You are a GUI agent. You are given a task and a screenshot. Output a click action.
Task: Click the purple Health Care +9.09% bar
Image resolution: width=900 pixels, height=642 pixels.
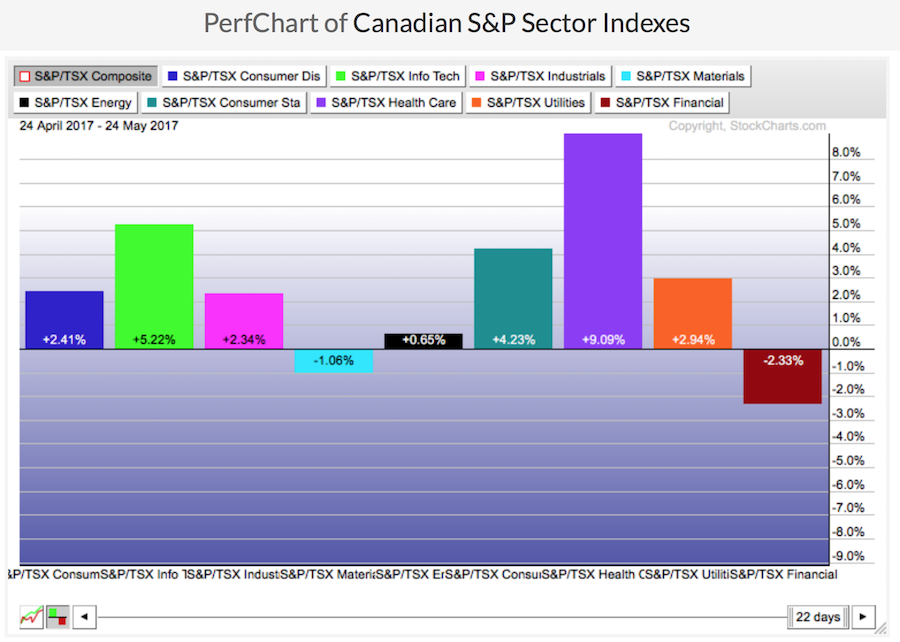pos(603,240)
